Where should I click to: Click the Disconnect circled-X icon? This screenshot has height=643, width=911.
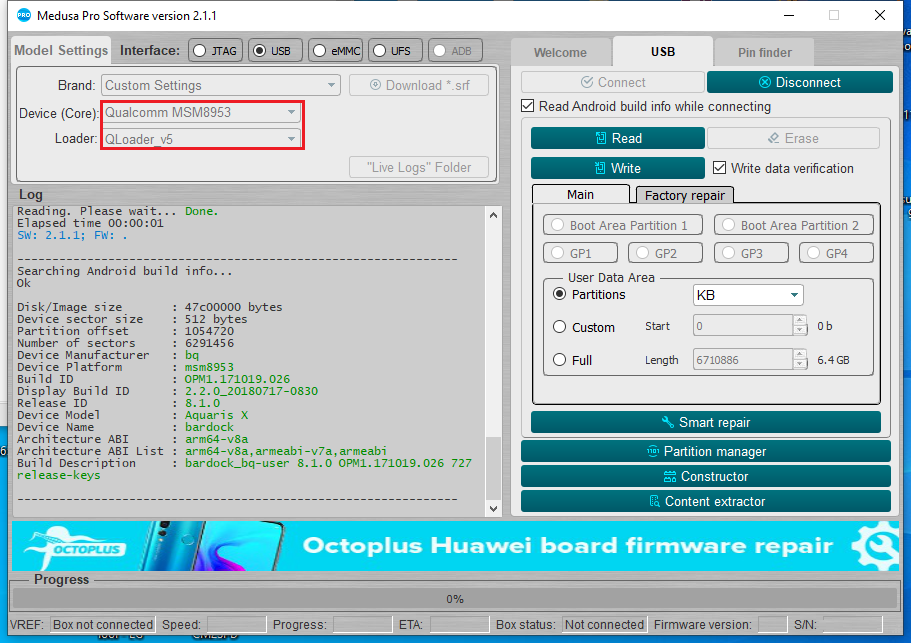pos(765,82)
